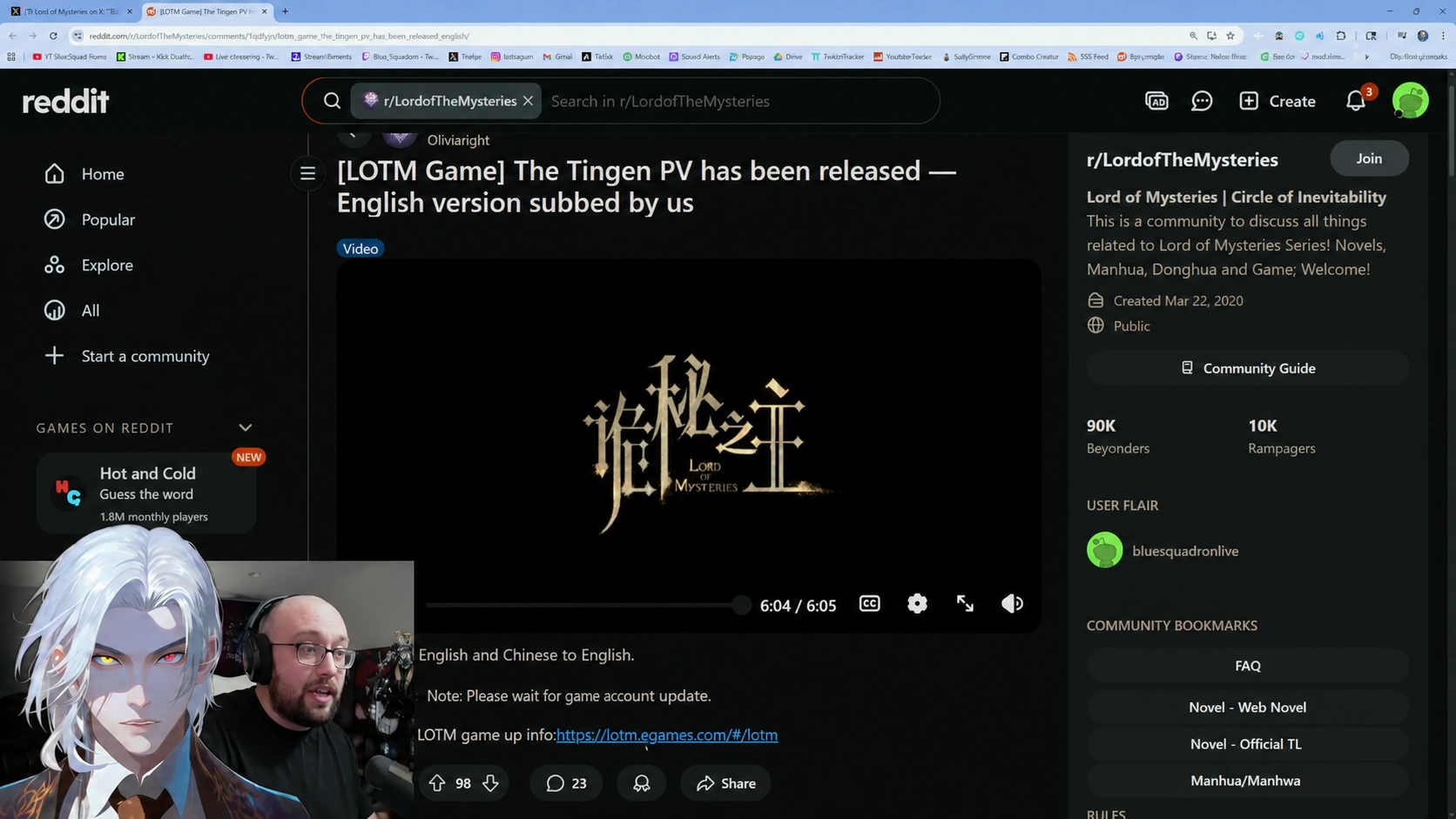1456x819 pixels.
Task: Go forward in browser history
Action: pos(33,36)
